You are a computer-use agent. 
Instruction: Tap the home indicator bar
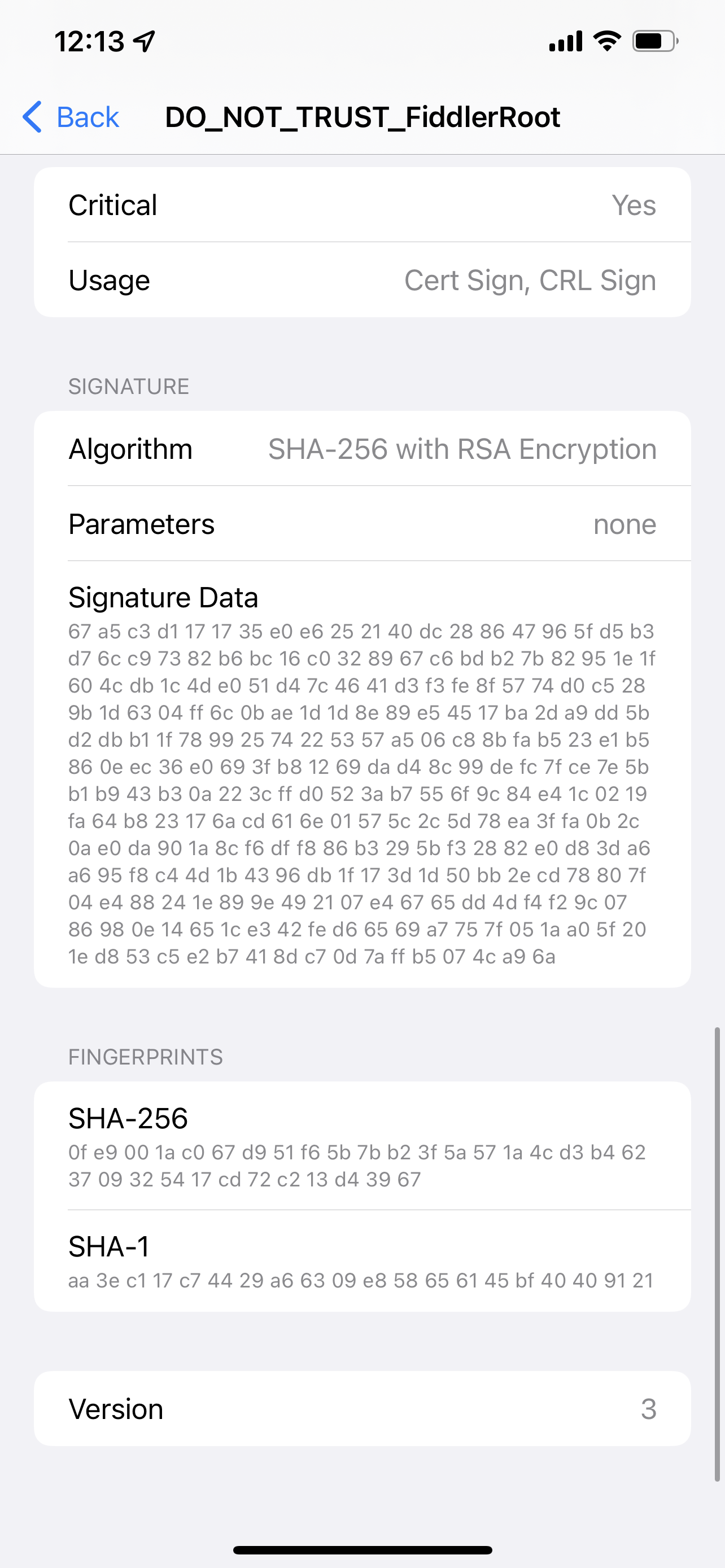362,1550
